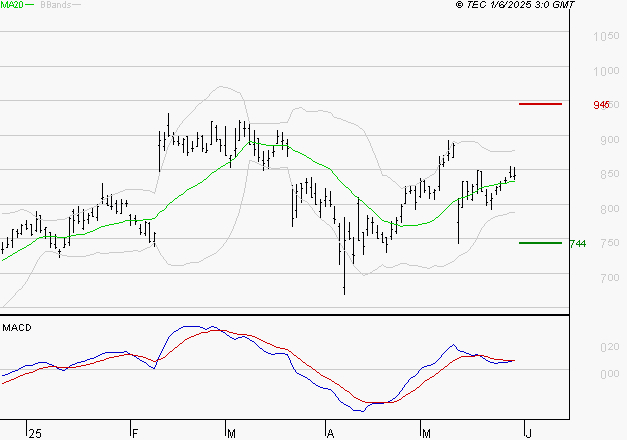Viewport: 627px width, 440px height.
Task: Select the F February marker on time axis
Action: pos(135,432)
